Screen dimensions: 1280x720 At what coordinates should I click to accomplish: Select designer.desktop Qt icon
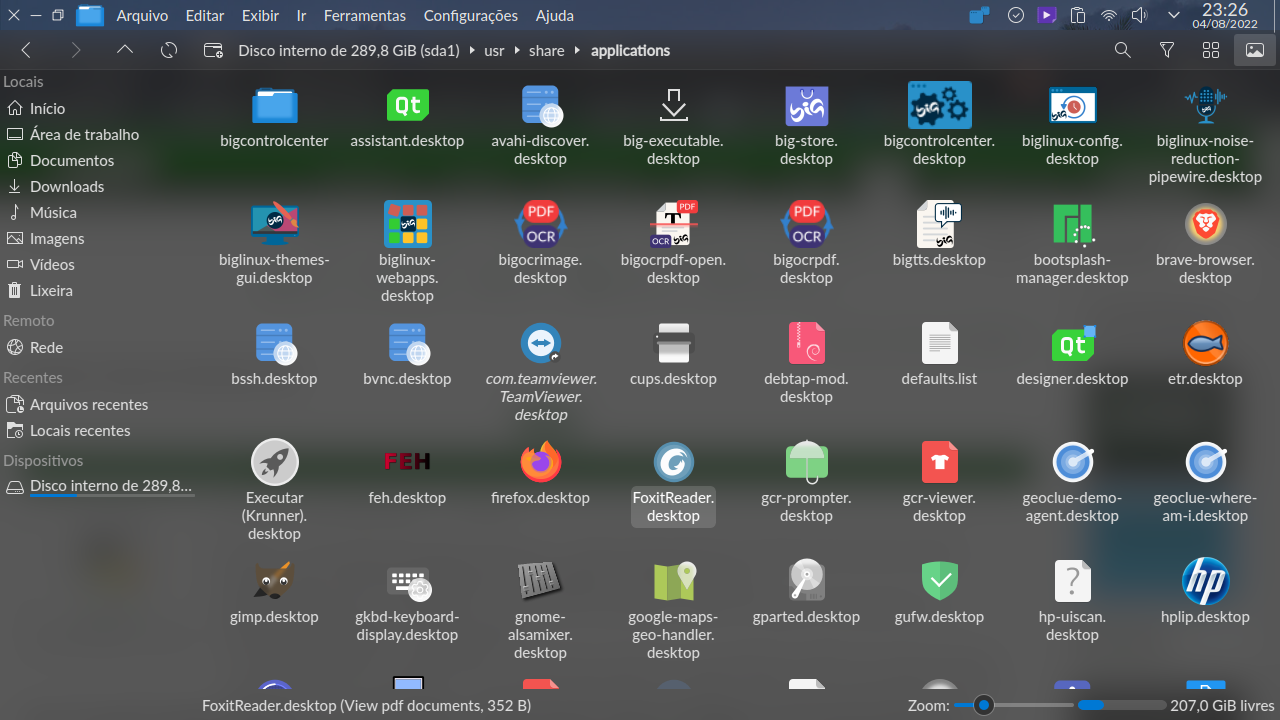[x=1072, y=343]
